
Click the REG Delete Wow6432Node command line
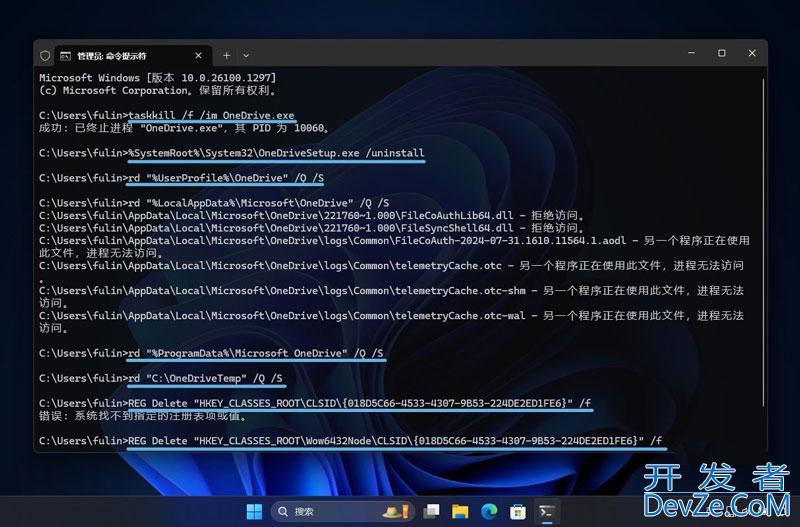[350, 441]
